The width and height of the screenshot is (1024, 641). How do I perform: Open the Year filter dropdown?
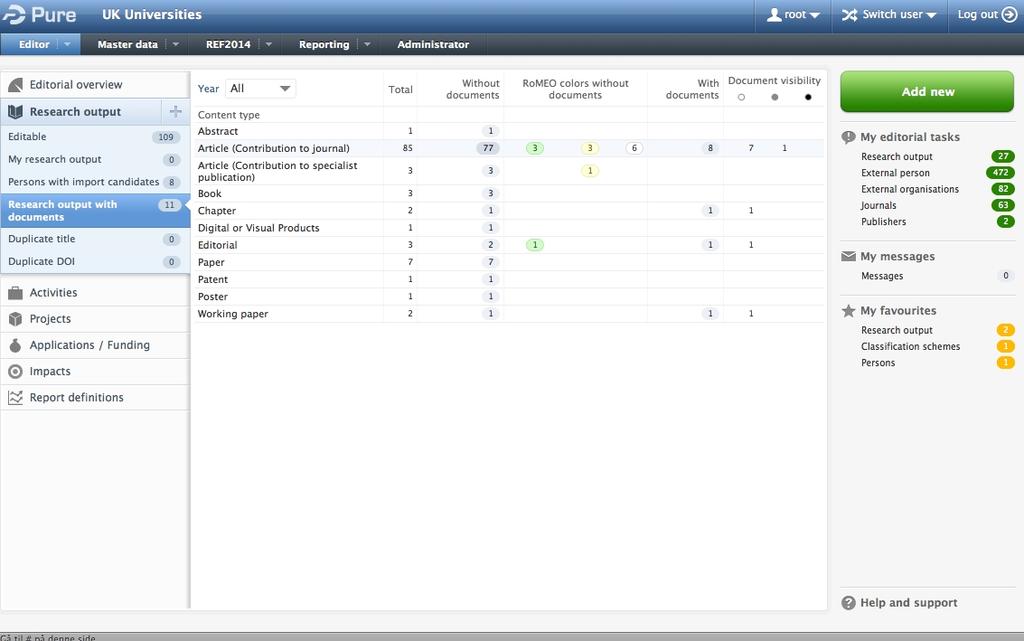click(260, 89)
